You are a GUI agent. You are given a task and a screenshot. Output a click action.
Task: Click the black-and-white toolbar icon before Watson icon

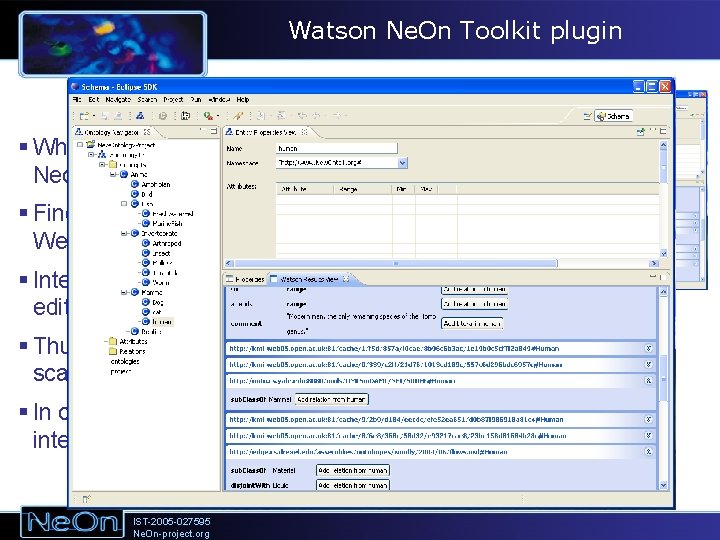pyautogui.click(x=186, y=116)
